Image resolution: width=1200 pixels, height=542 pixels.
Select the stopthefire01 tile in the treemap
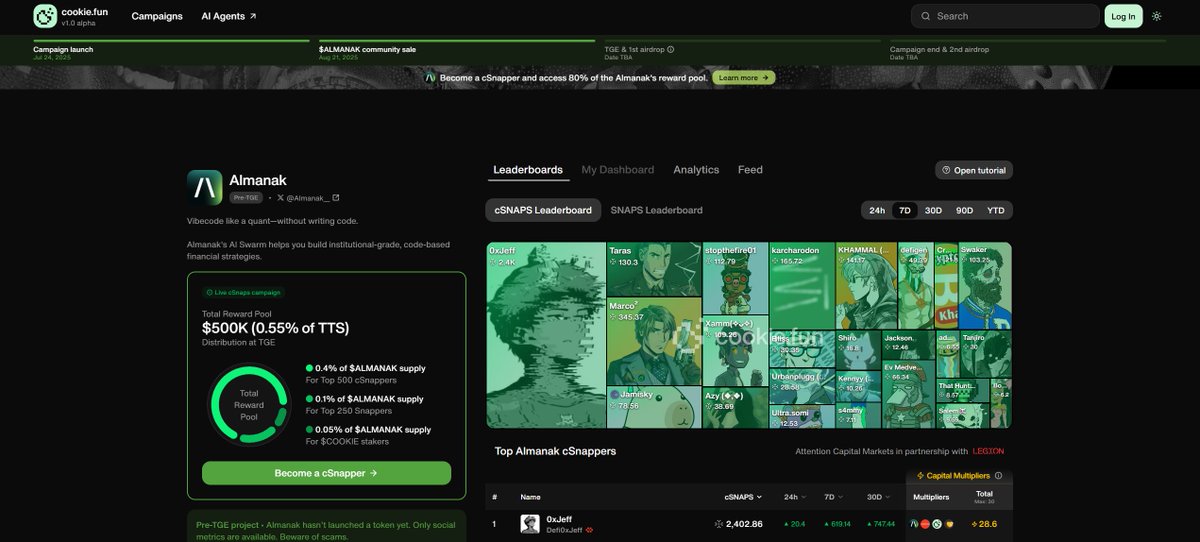pyautogui.click(x=735, y=278)
